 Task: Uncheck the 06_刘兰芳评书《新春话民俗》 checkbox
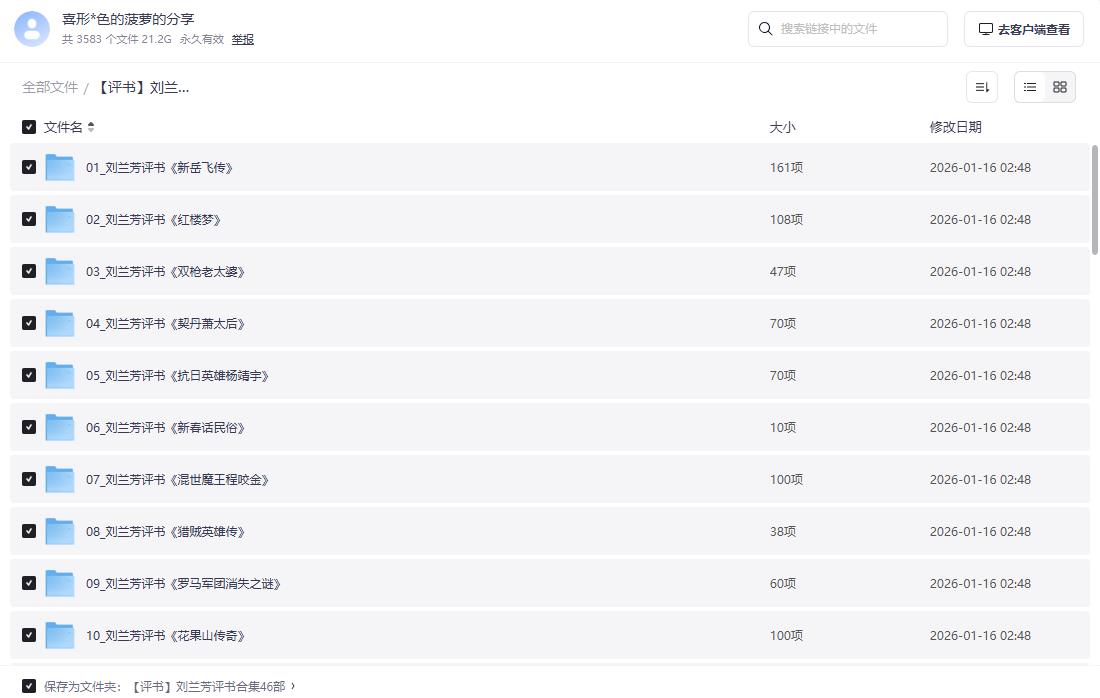(29, 427)
